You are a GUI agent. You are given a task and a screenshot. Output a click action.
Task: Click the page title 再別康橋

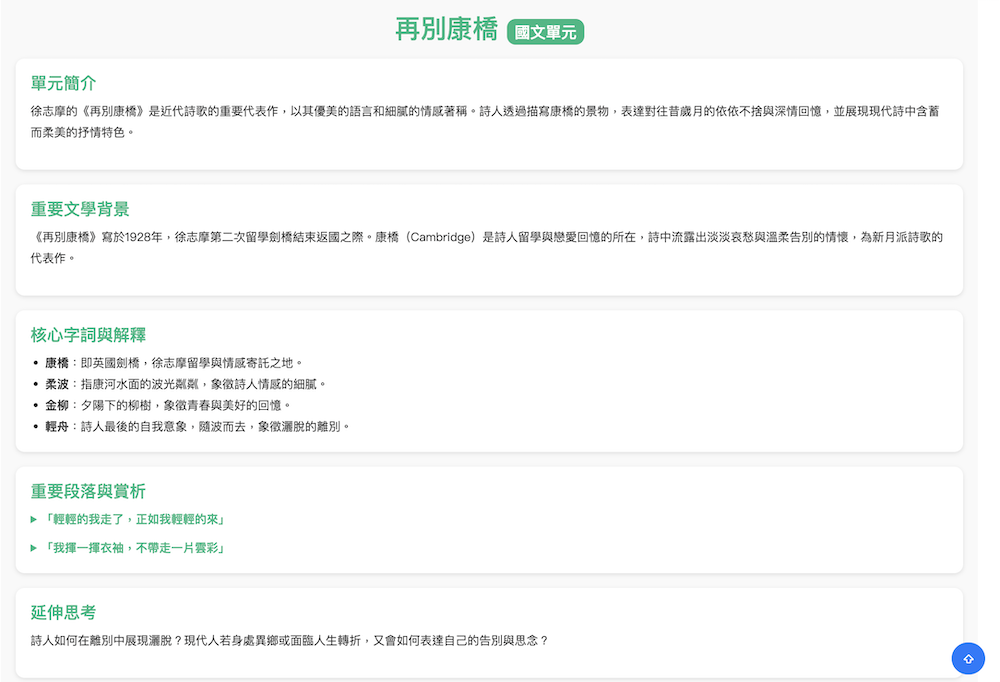(446, 30)
